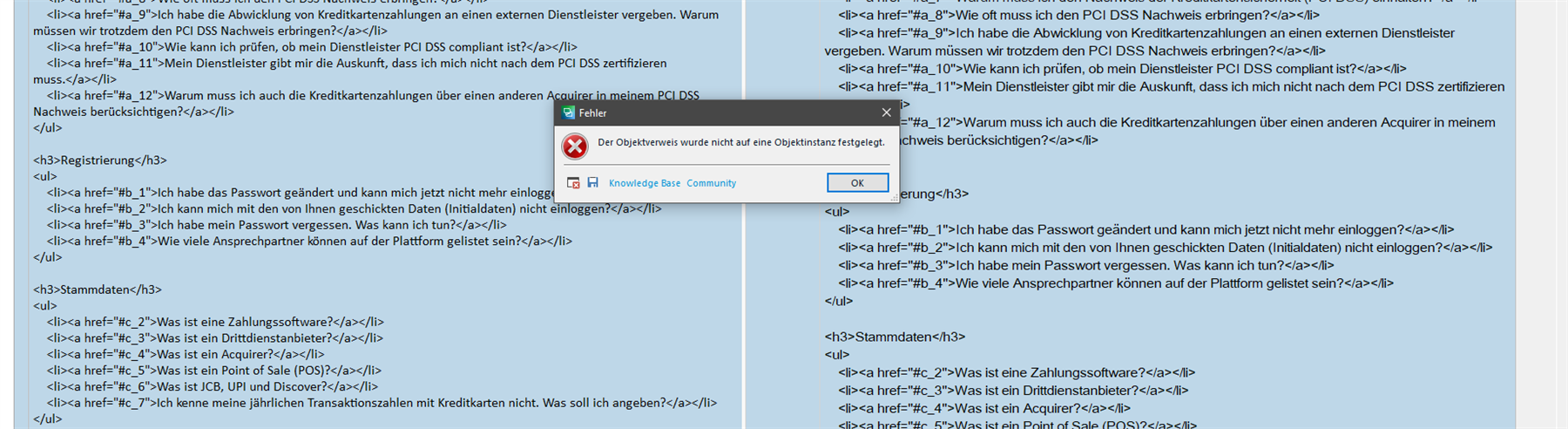
Task: Select the #b_3 Passwort vergessen line, right pane
Action: [1086, 265]
